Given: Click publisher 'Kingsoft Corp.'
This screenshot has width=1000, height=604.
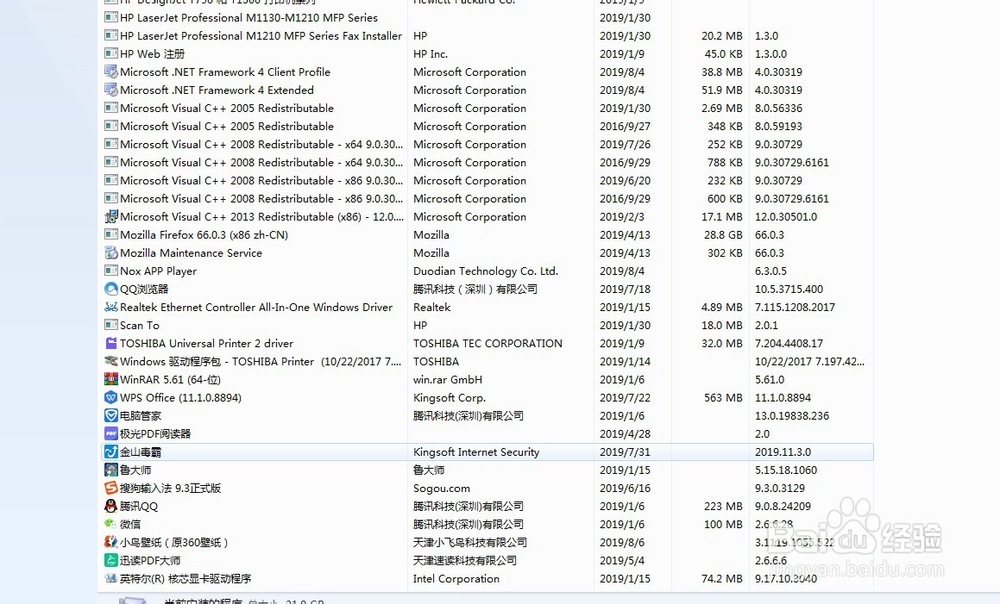Looking at the screenshot, I should click(450, 397).
